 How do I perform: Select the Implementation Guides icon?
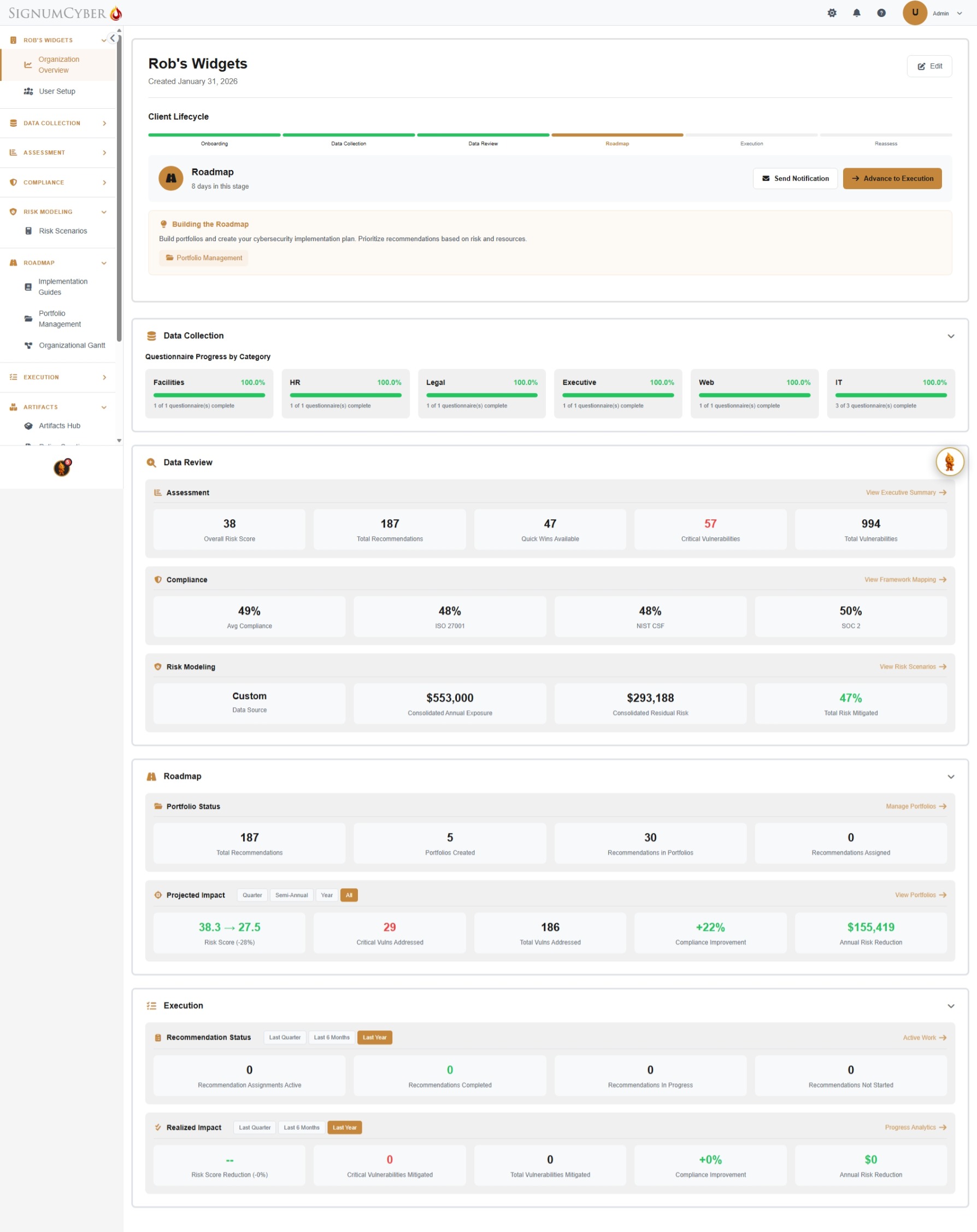pyautogui.click(x=28, y=287)
